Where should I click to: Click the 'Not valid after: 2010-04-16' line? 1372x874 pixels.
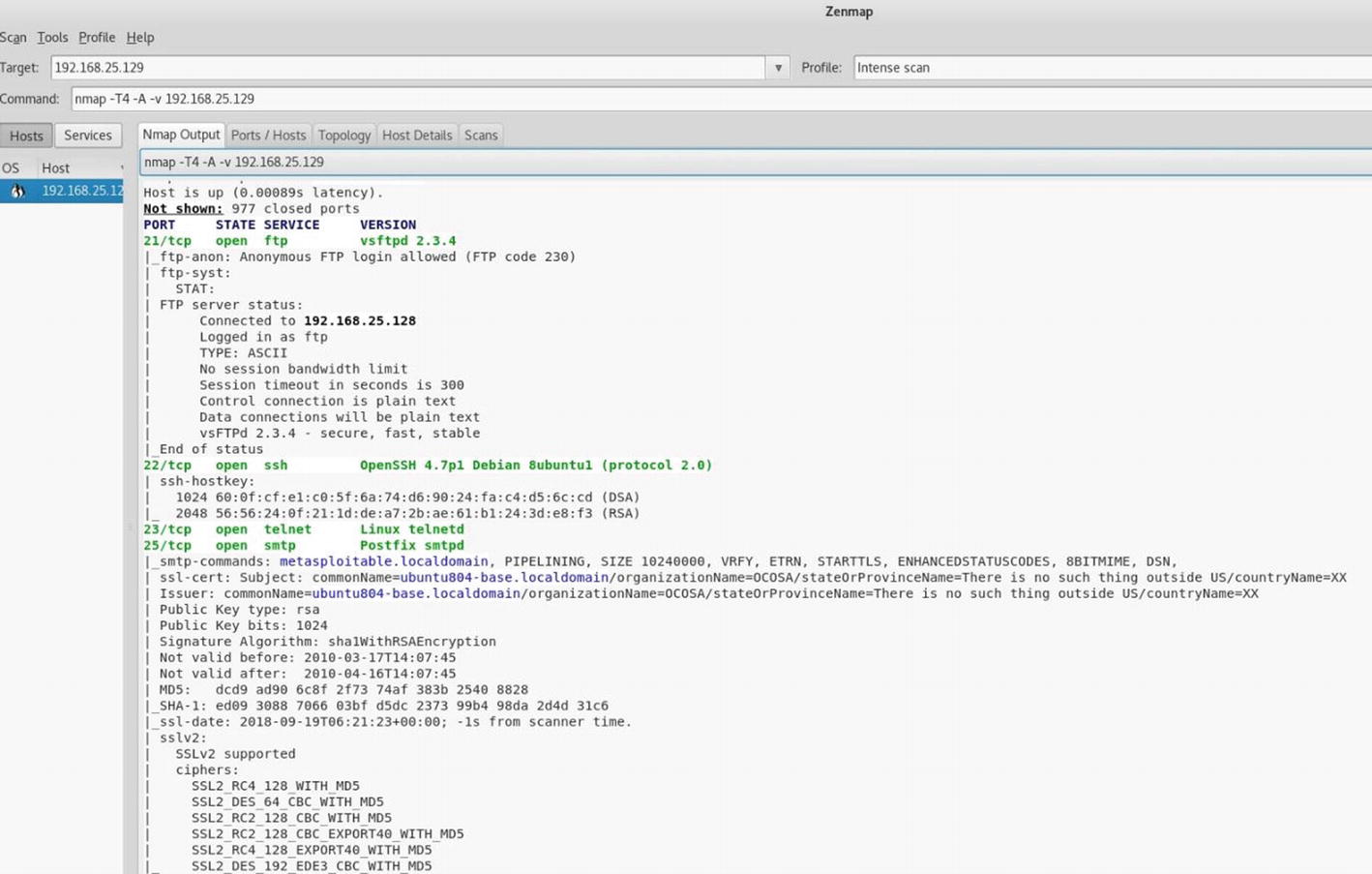click(300, 674)
